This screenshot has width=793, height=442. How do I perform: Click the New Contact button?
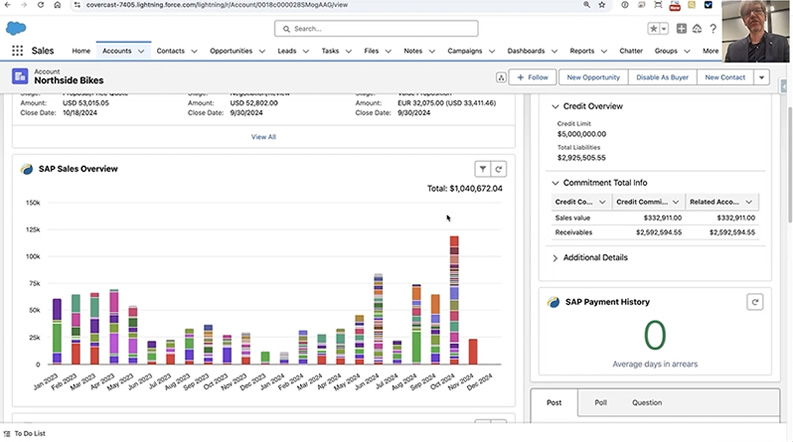coord(725,77)
